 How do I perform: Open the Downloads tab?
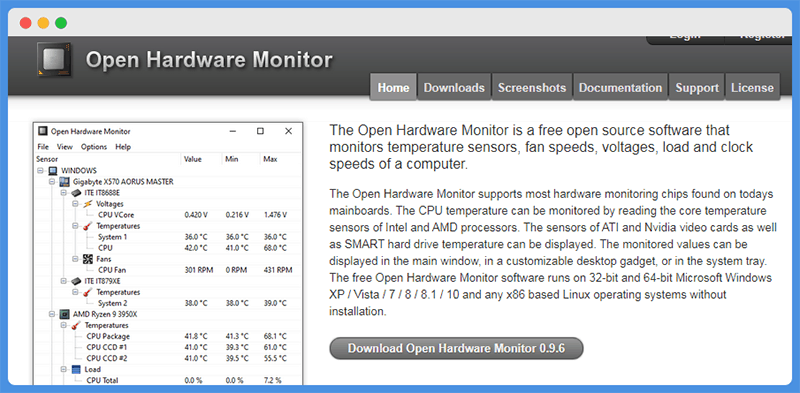click(454, 87)
